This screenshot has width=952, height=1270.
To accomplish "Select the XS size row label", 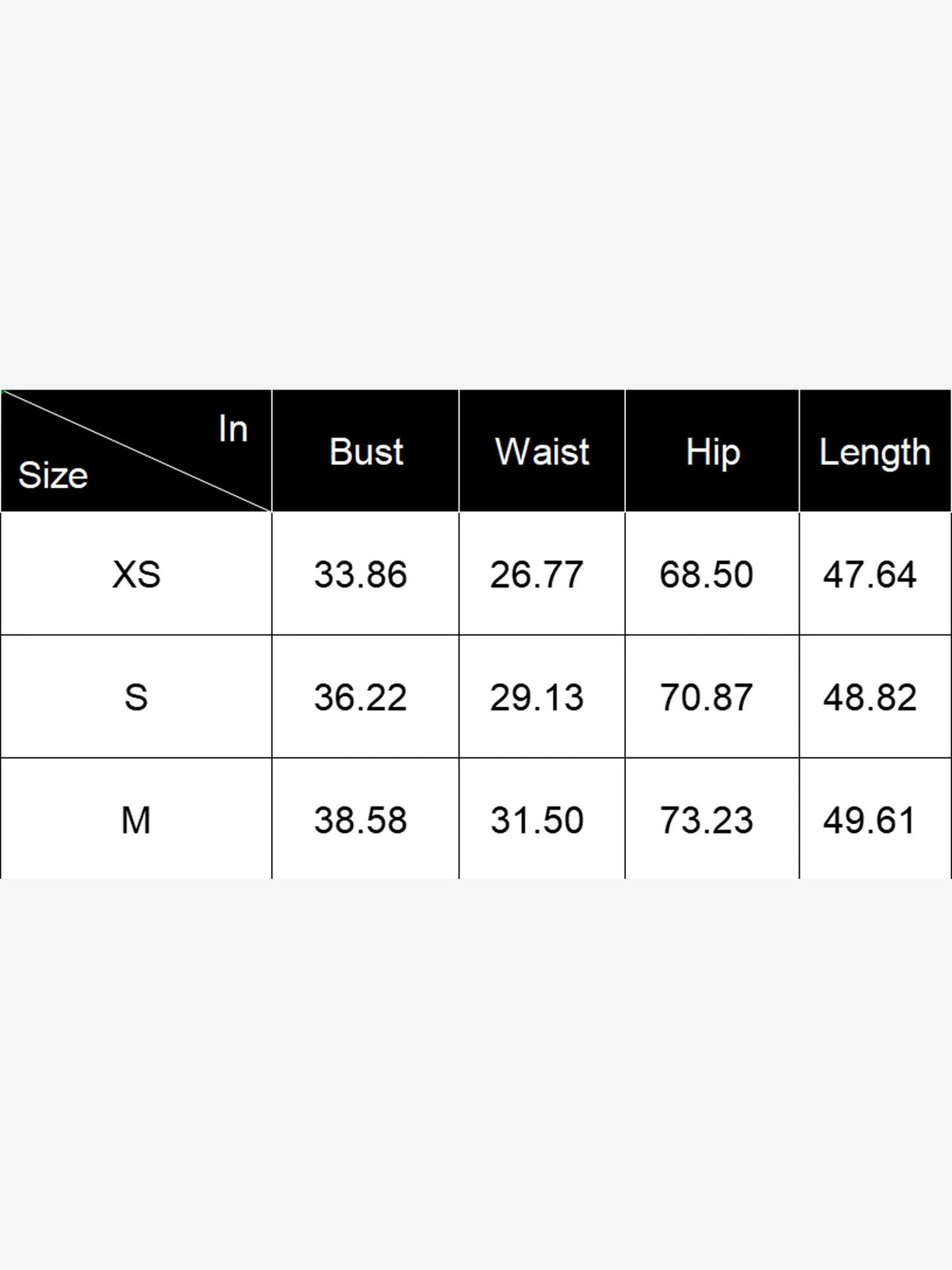I will pyautogui.click(x=136, y=574).
